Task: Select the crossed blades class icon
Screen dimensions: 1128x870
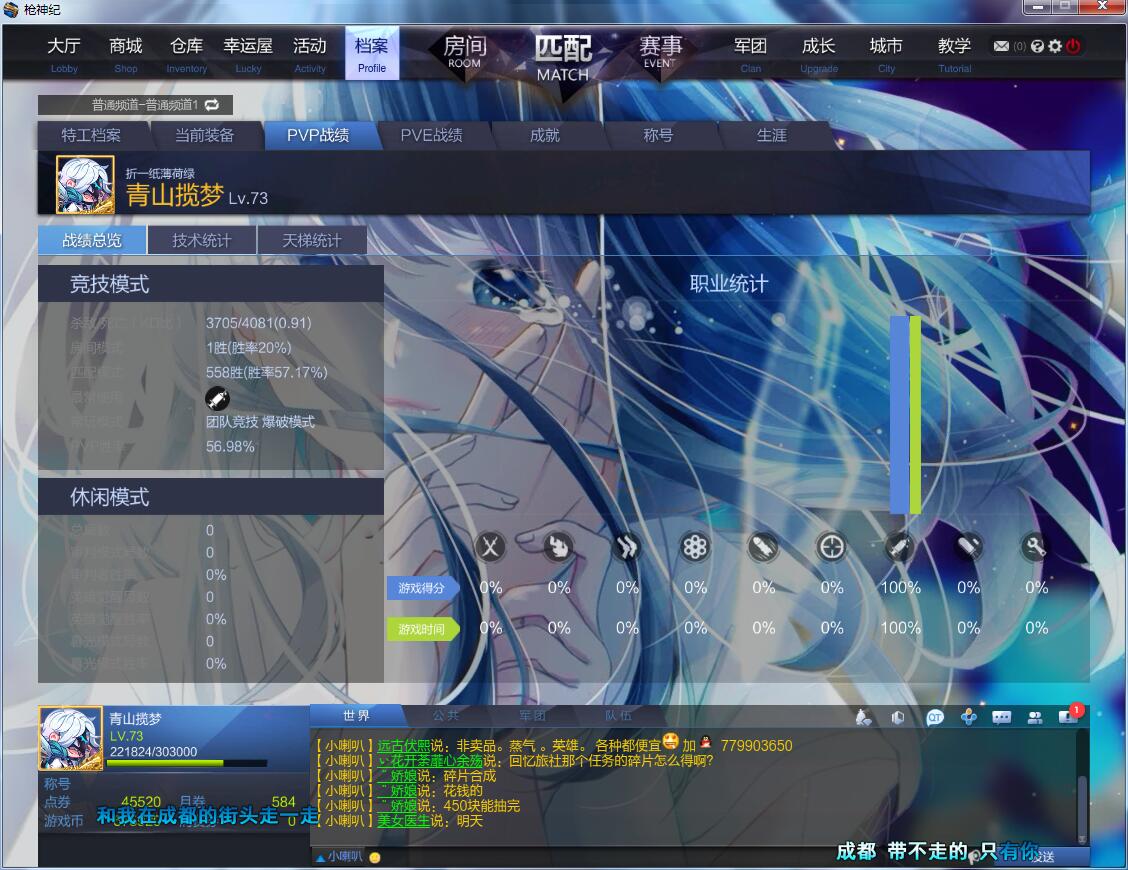Action: [x=491, y=548]
